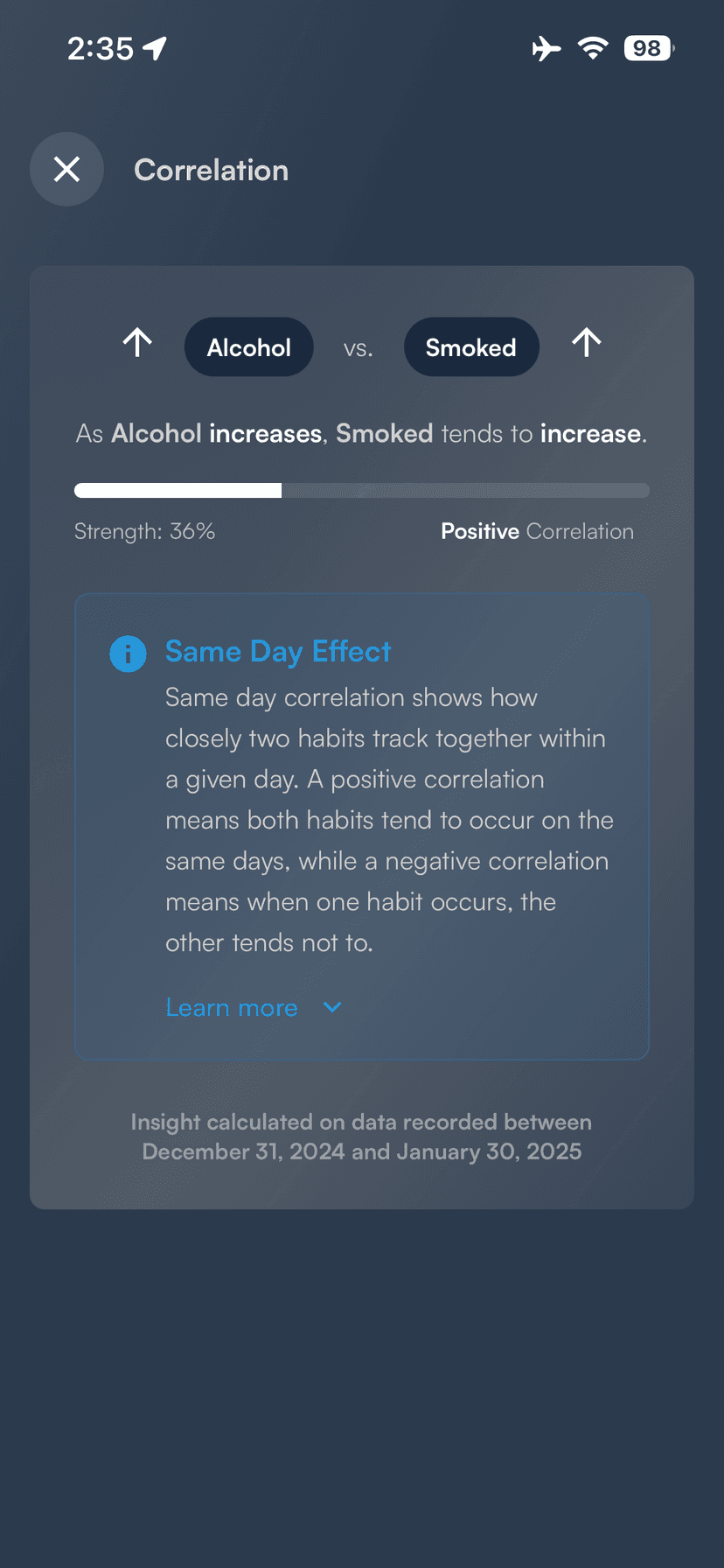Tap the airplane mode icon in the status bar

[546, 49]
